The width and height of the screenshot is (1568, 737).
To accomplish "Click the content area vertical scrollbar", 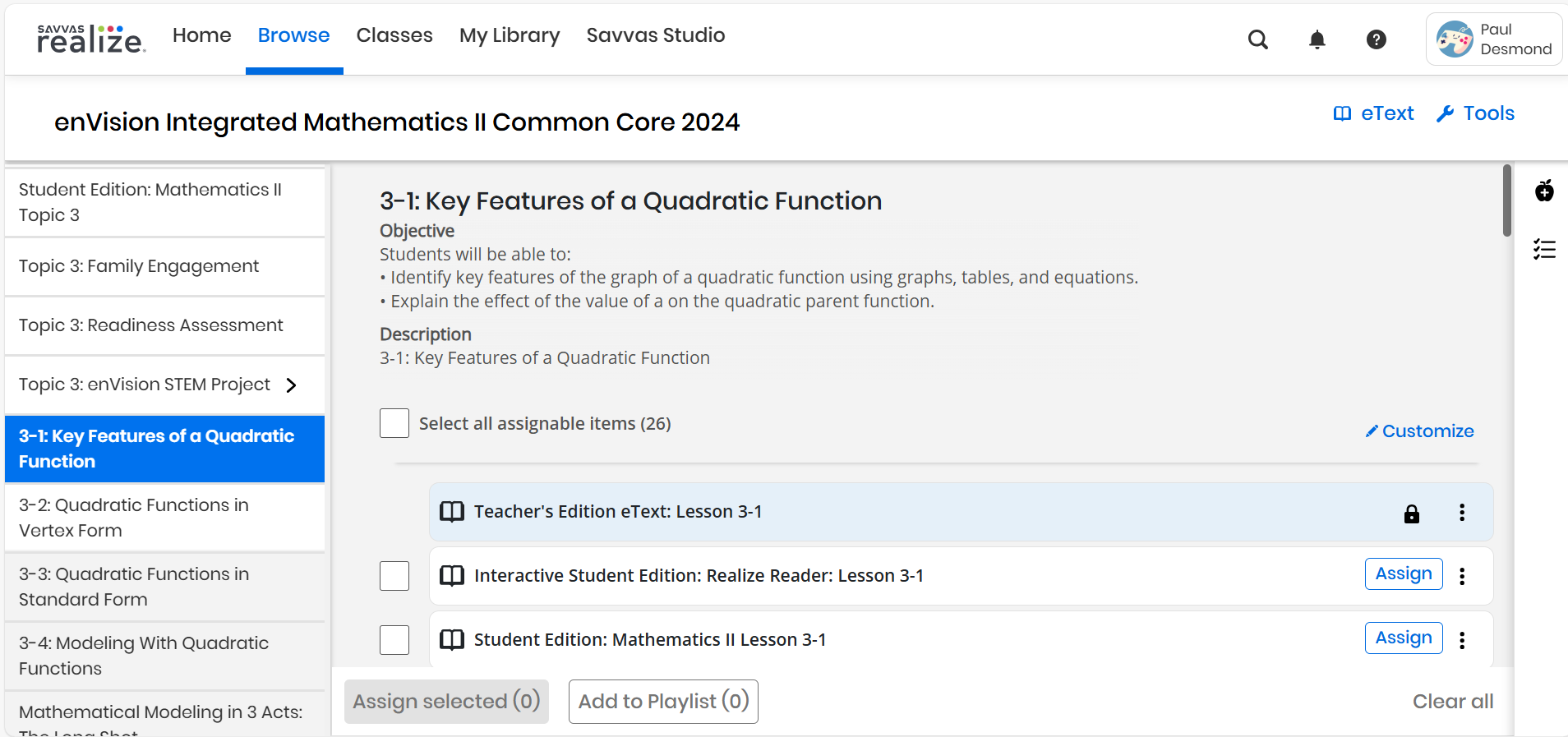I will (x=1506, y=200).
